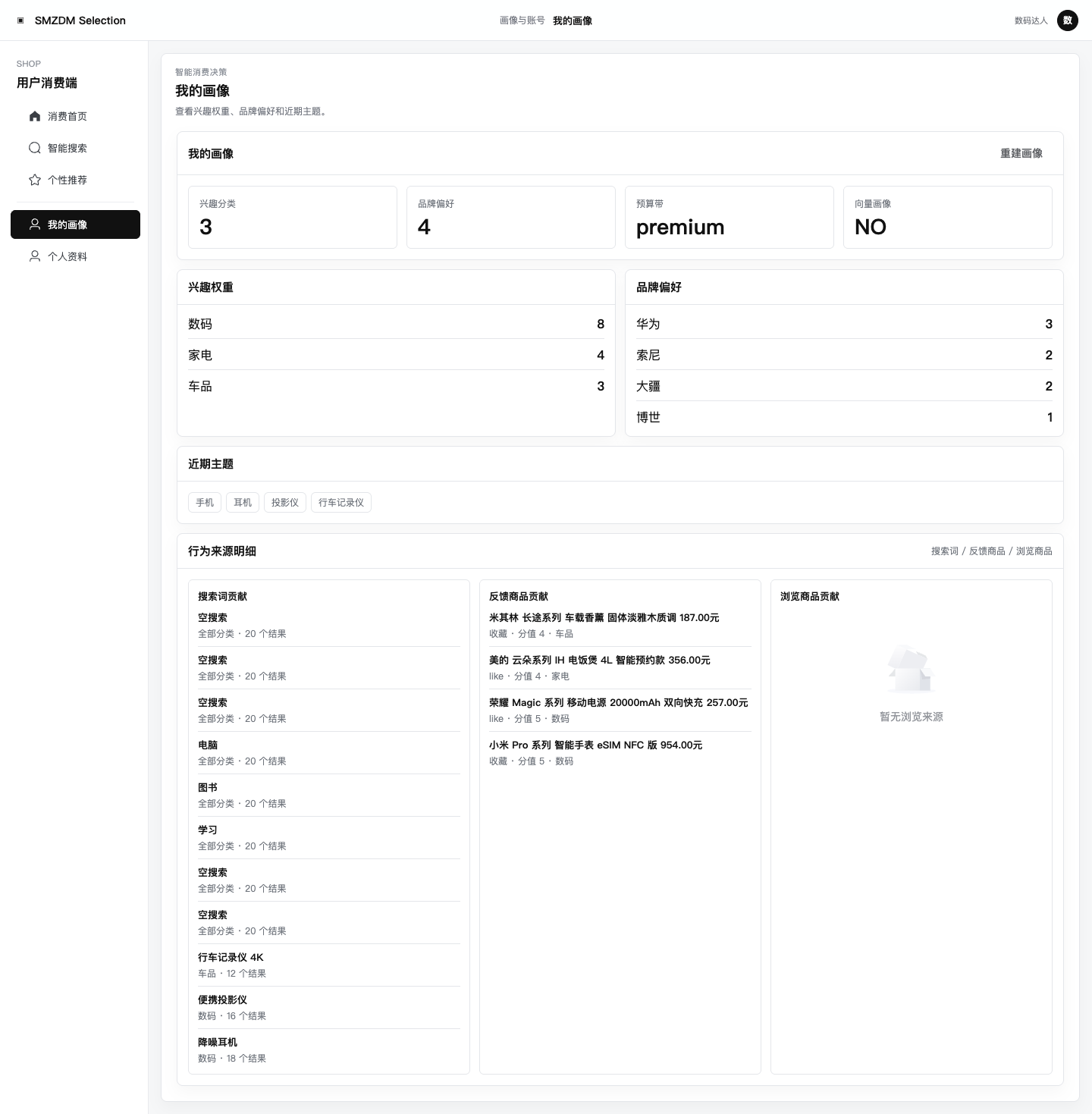Click the 数码 interest weight row
Image resolution: width=1092 pixels, height=1114 pixels.
pyautogui.click(x=396, y=324)
